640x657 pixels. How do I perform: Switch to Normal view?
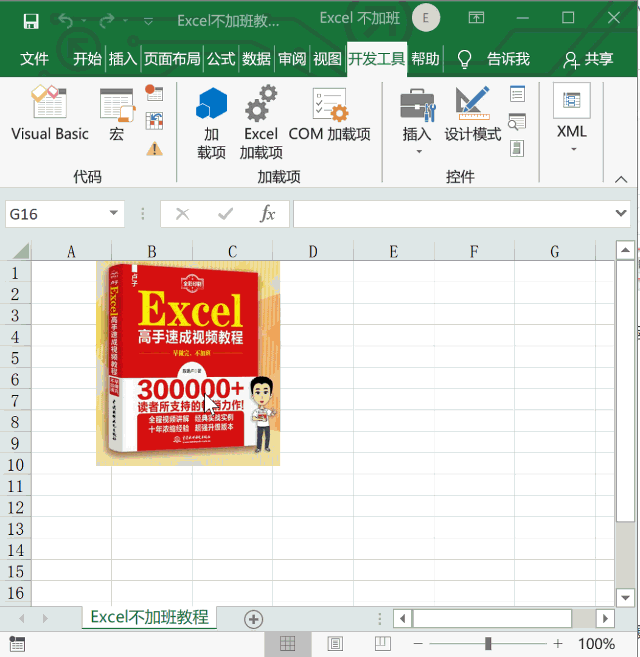click(288, 644)
